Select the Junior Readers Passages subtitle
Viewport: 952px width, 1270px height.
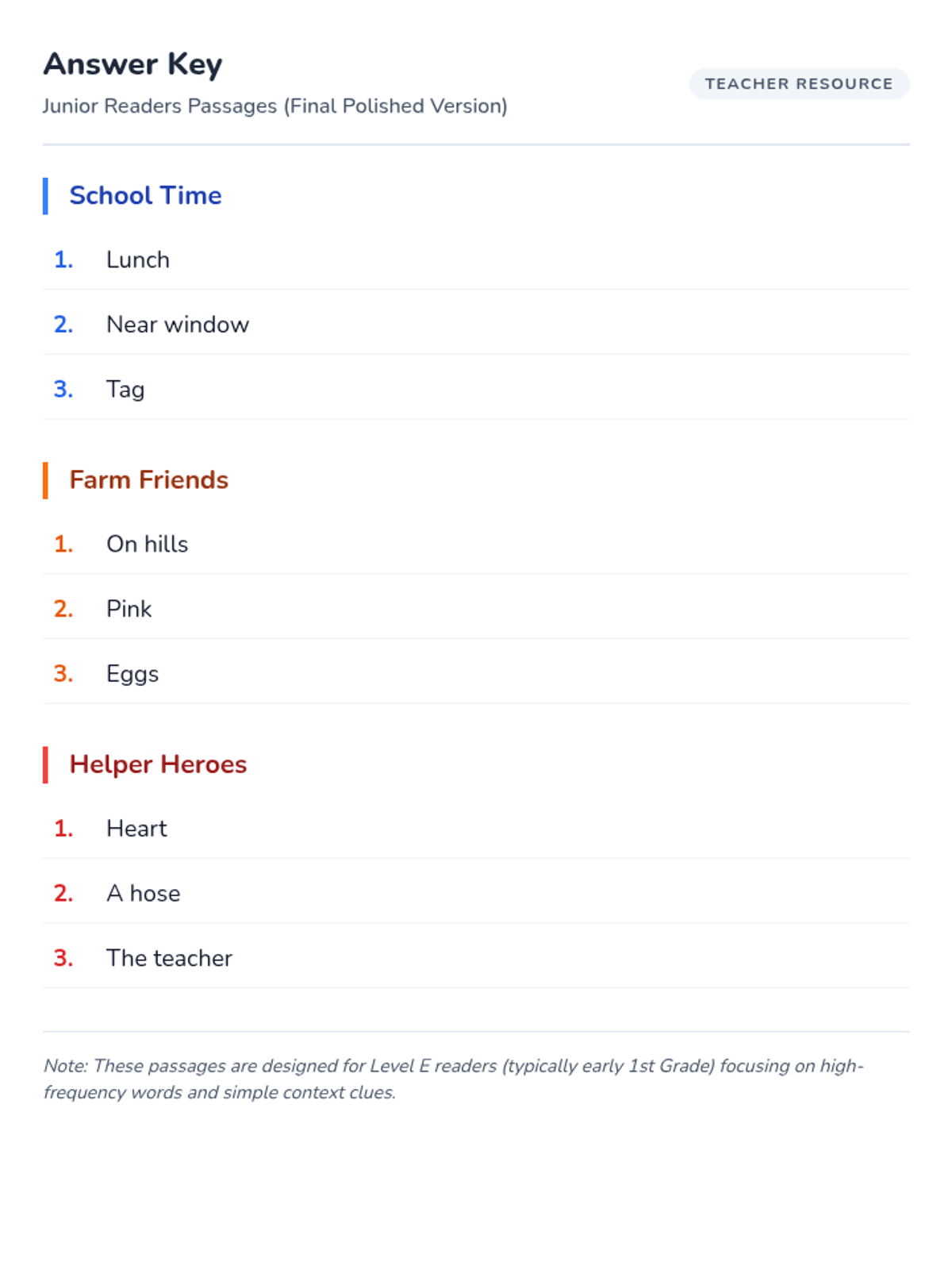(x=274, y=106)
